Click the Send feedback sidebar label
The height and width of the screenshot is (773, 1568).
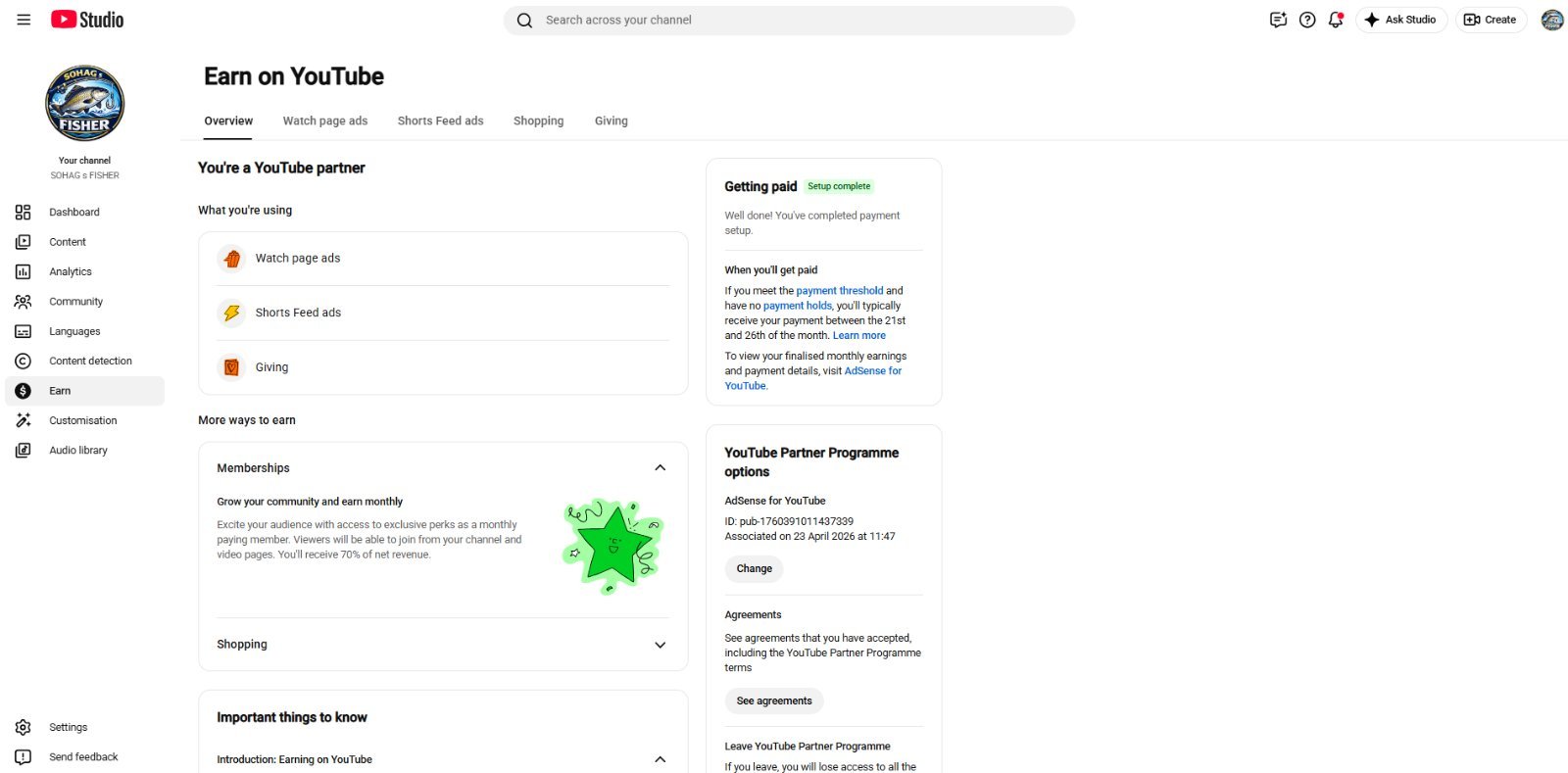pyautogui.click(x=83, y=757)
